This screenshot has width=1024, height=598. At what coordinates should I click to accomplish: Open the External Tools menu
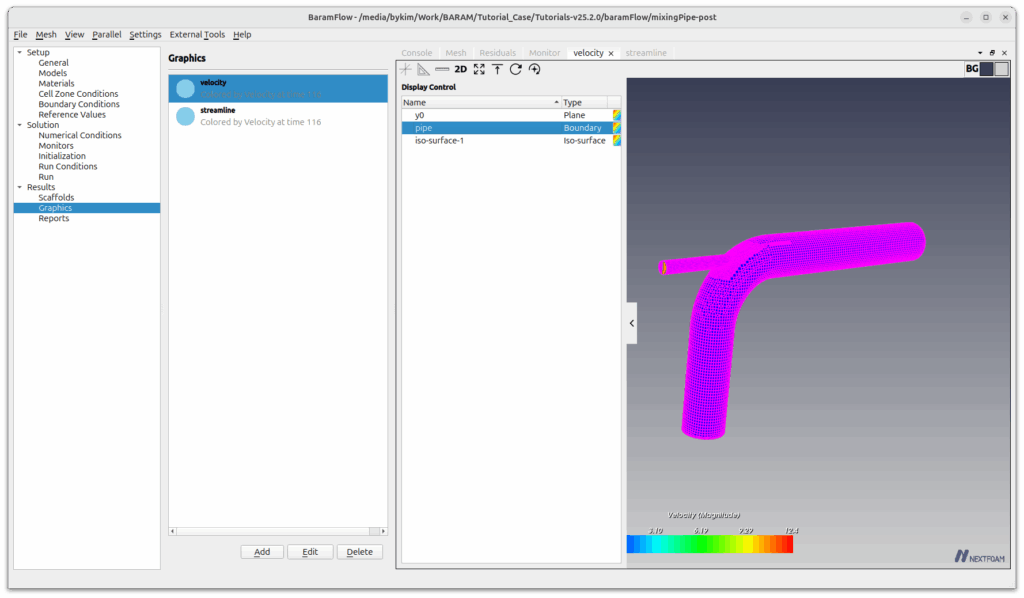(x=197, y=35)
